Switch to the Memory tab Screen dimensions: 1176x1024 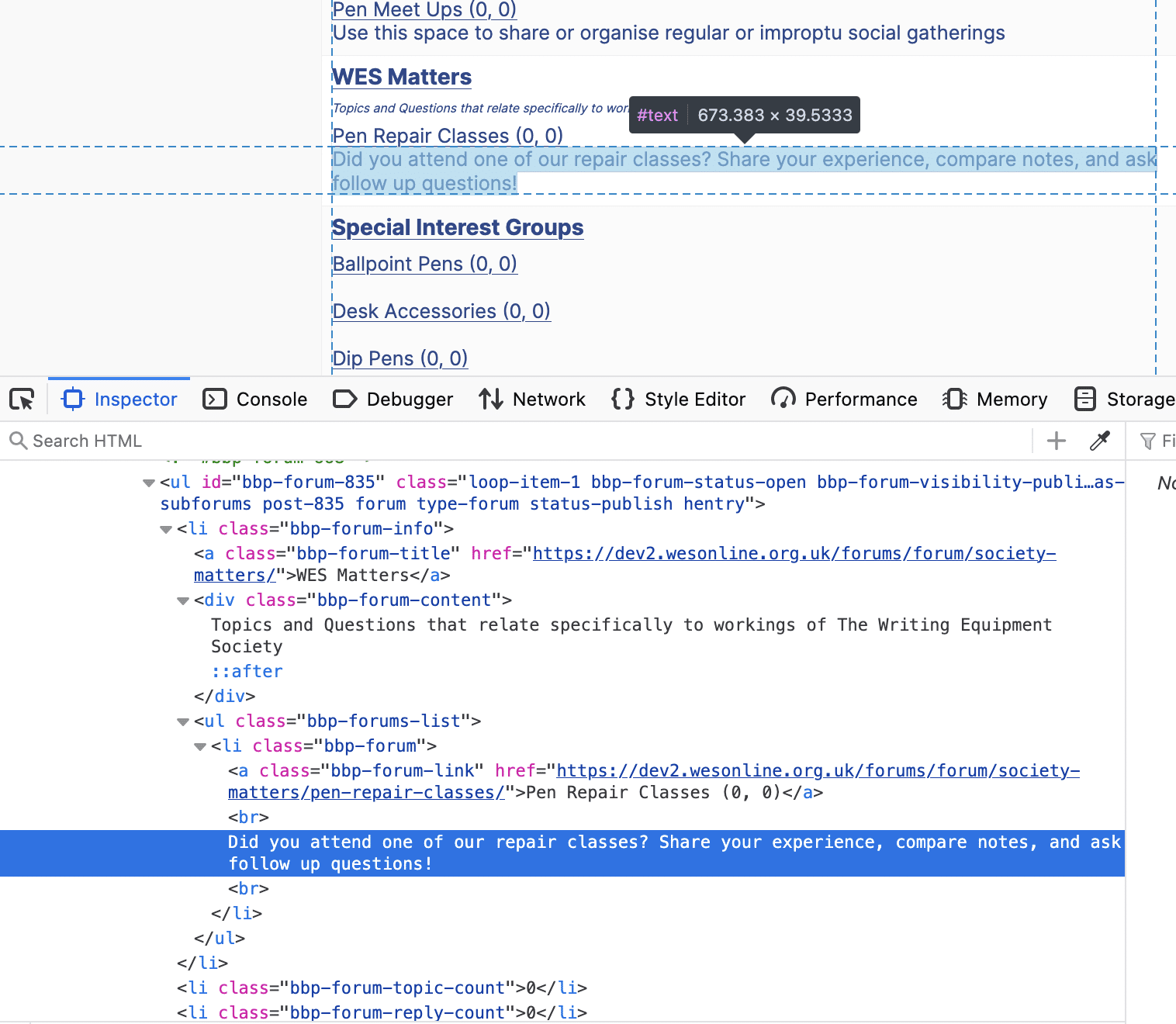[995, 400]
